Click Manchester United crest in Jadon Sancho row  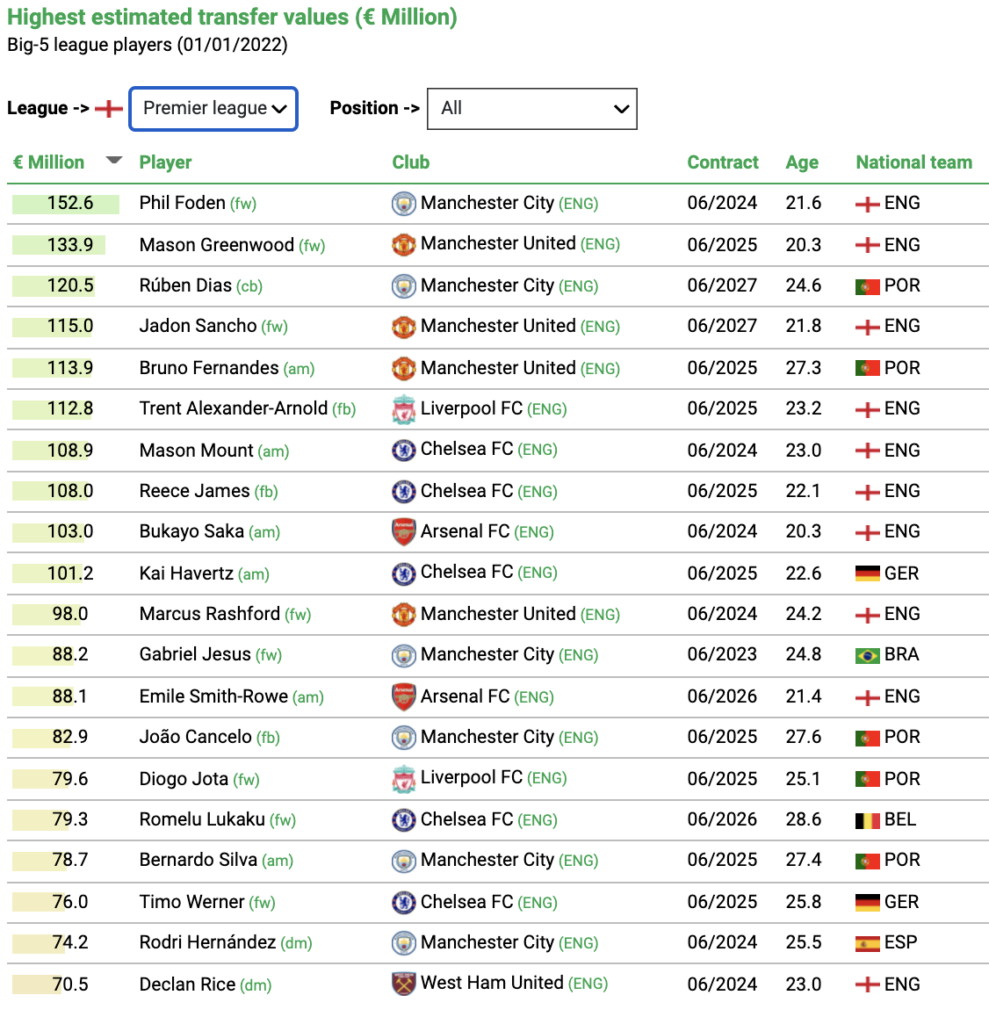(x=404, y=327)
